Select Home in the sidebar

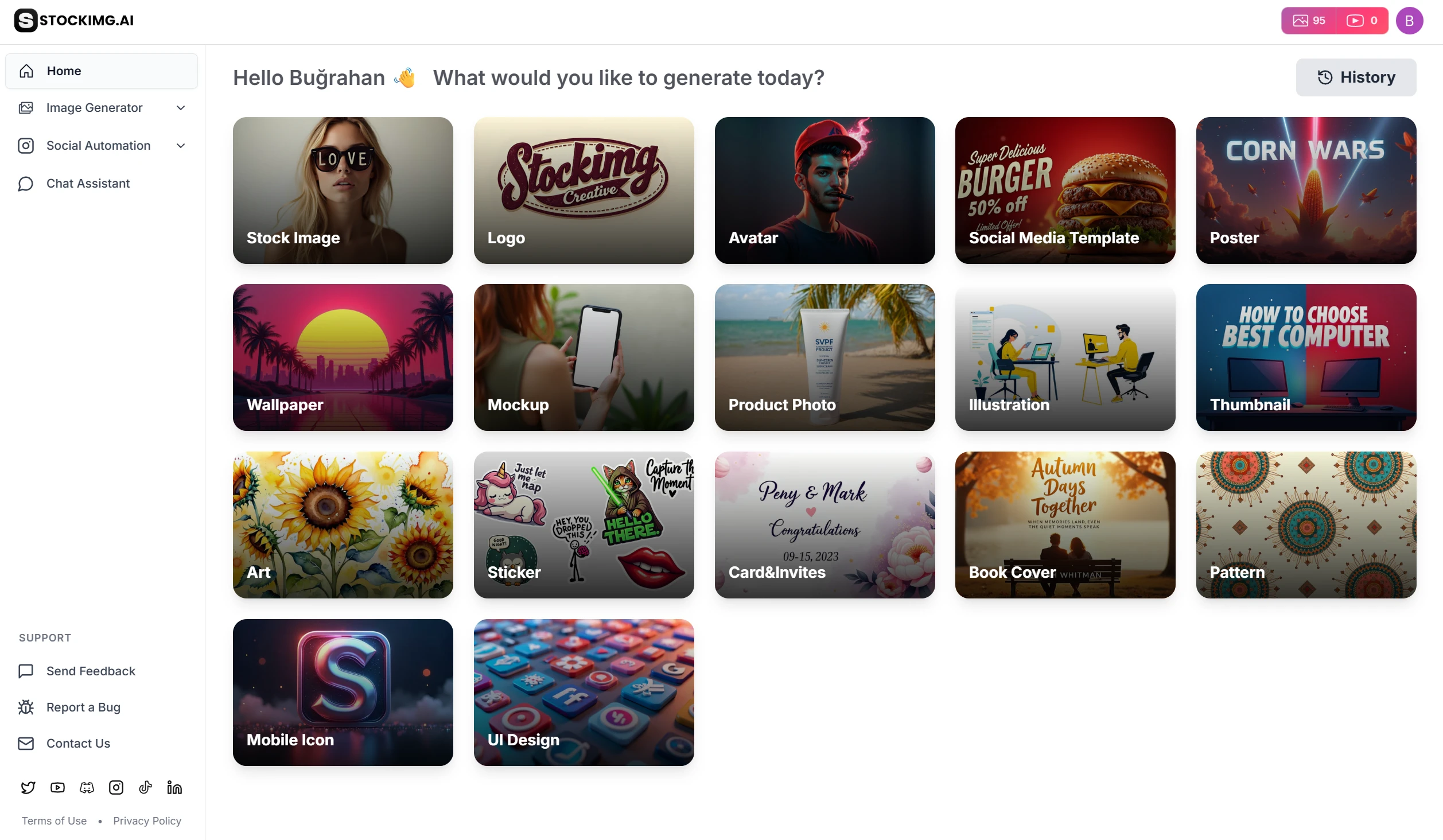coord(102,71)
